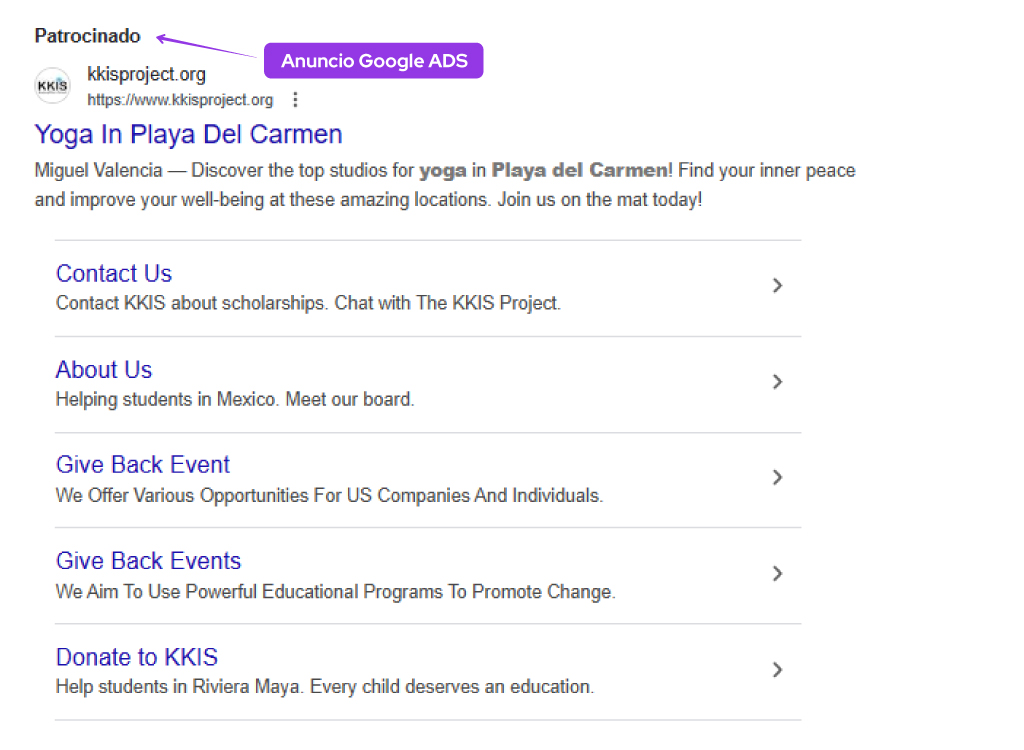Image resolution: width=1024 pixels, height=750 pixels.
Task: Click the text 'Contact KKIS about scholarships'
Action: point(191,303)
